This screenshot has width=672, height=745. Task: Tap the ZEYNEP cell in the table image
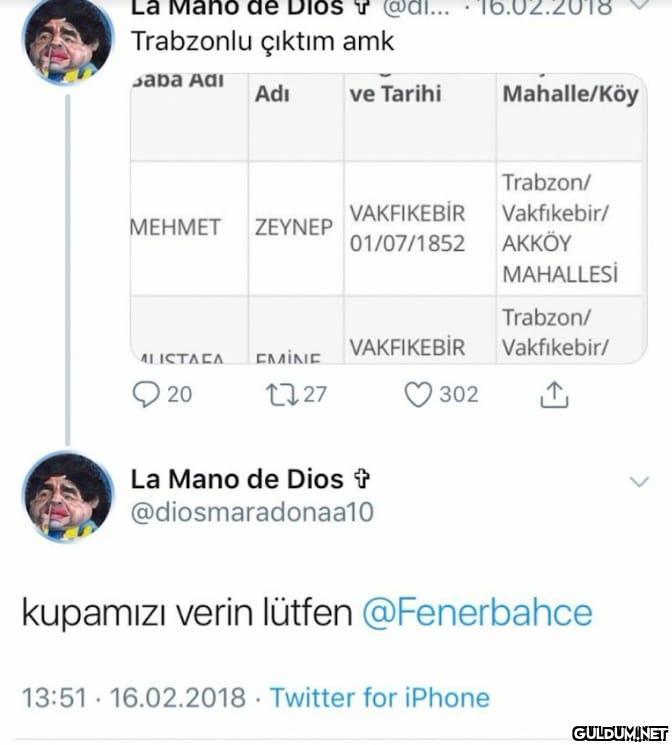point(294,228)
